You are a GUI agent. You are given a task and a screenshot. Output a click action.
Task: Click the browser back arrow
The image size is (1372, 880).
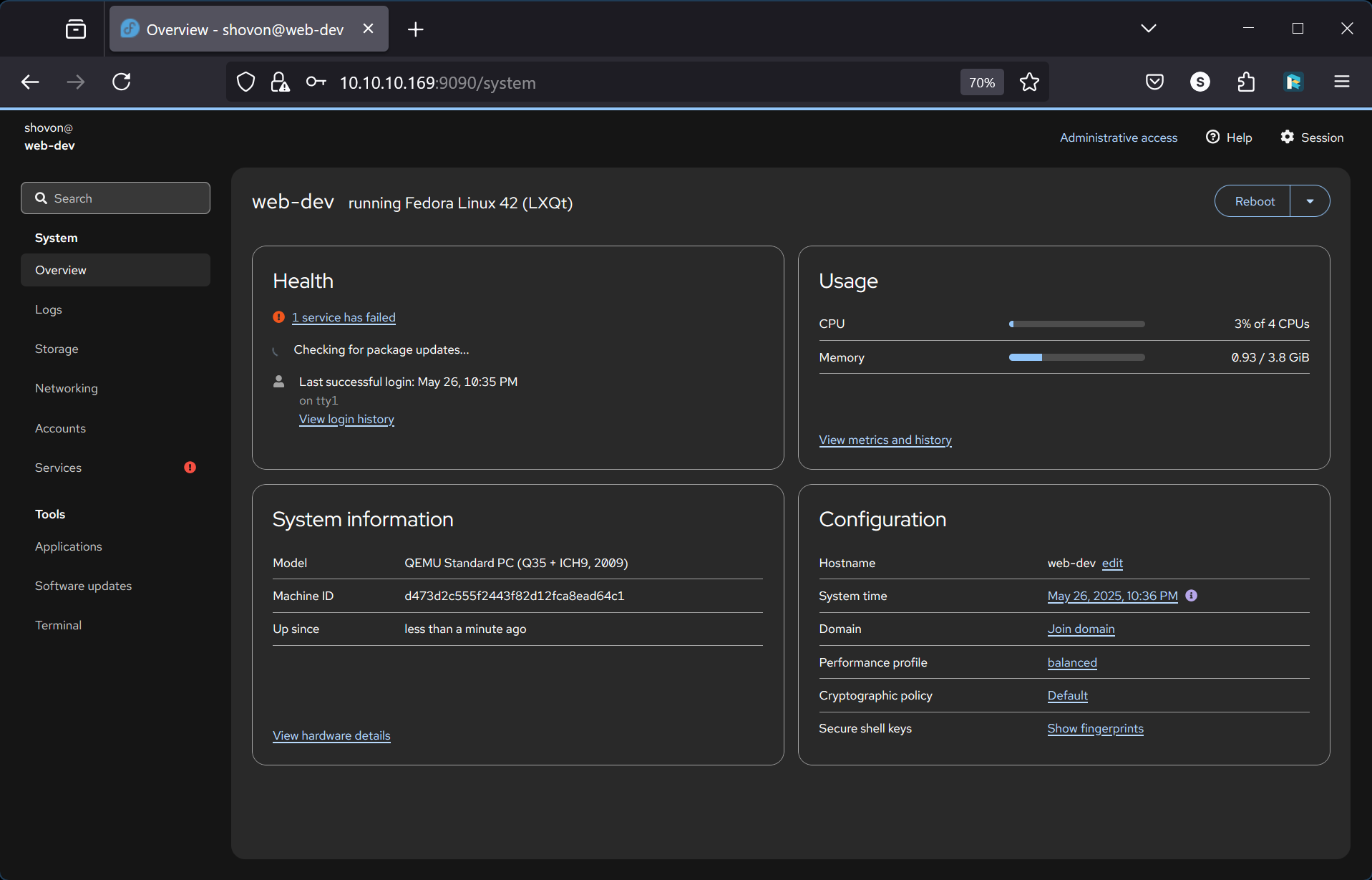click(30, 82)
